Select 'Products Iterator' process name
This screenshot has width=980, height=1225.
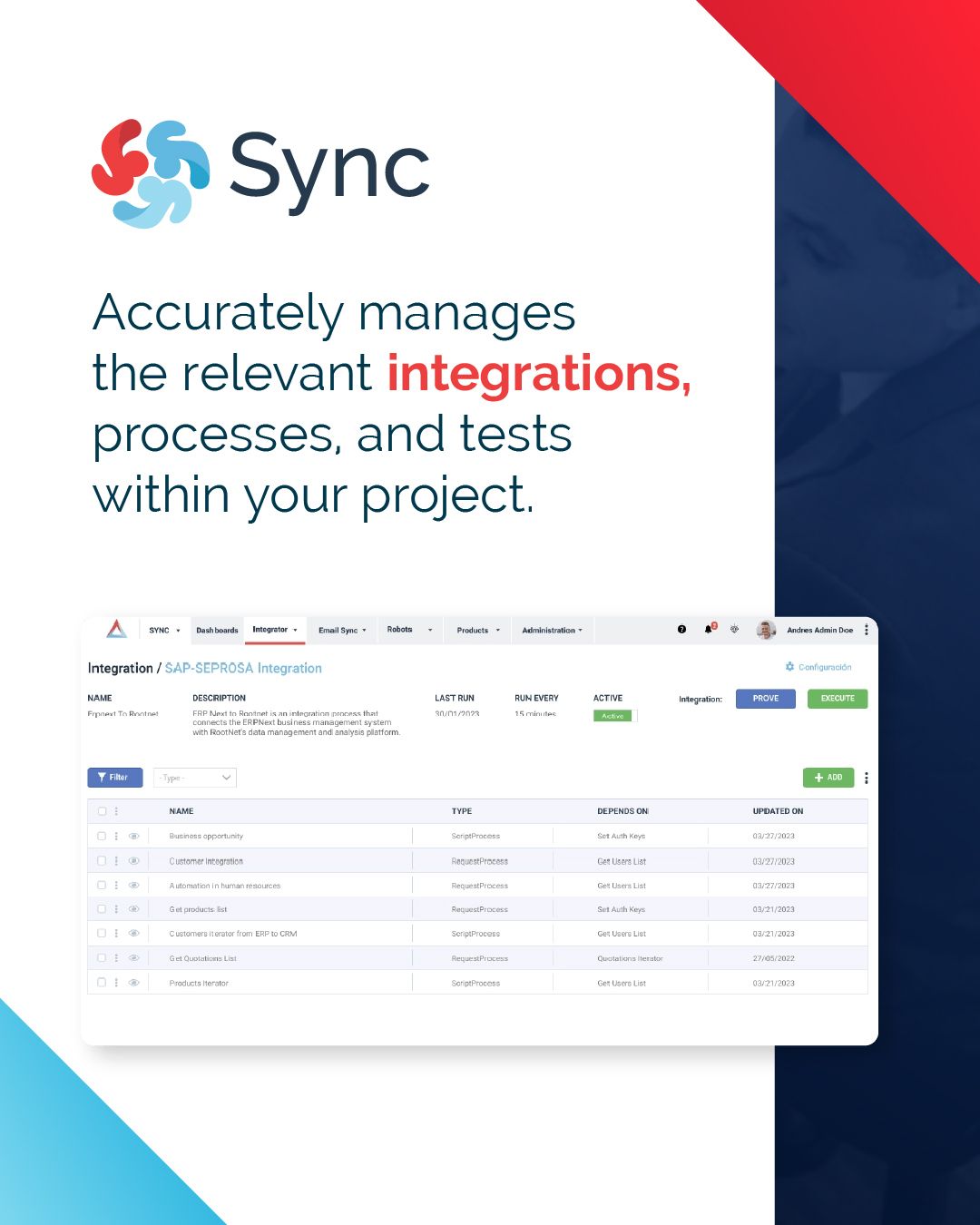coord(199,983)
